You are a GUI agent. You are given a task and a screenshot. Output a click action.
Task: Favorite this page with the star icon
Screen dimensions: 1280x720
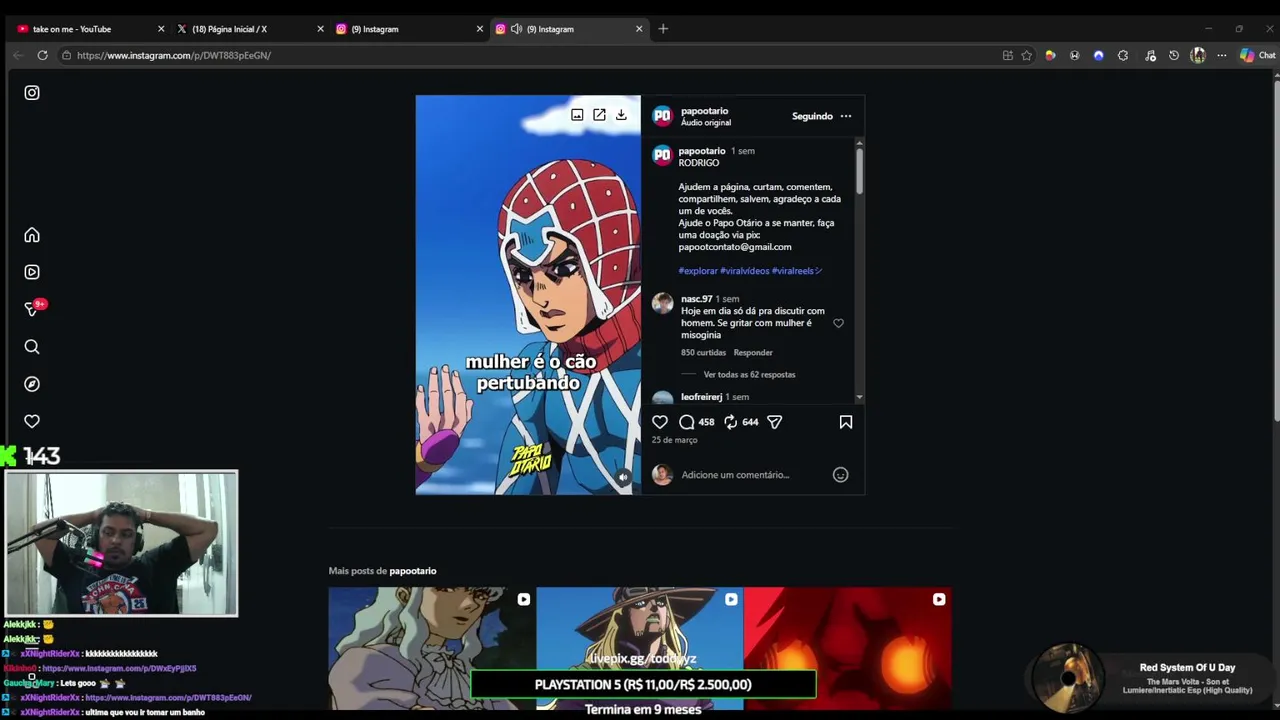pyautogui.click(x=1026, y=55)
